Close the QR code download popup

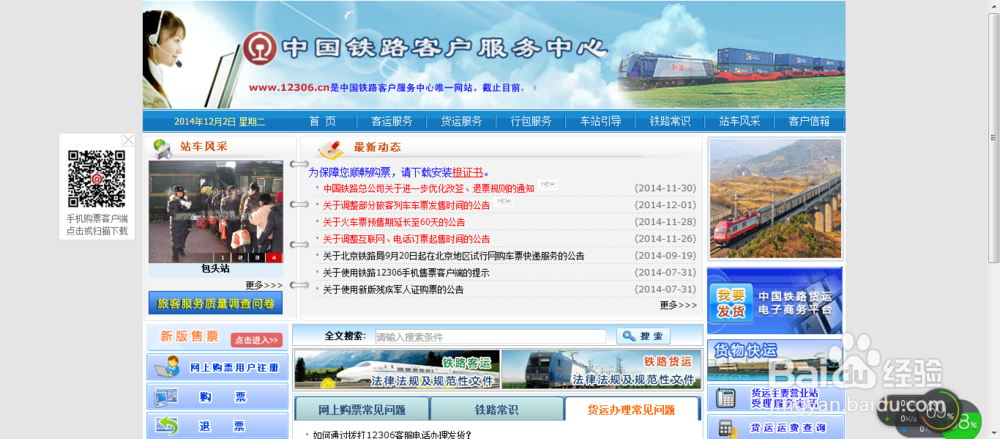point(128,140)
